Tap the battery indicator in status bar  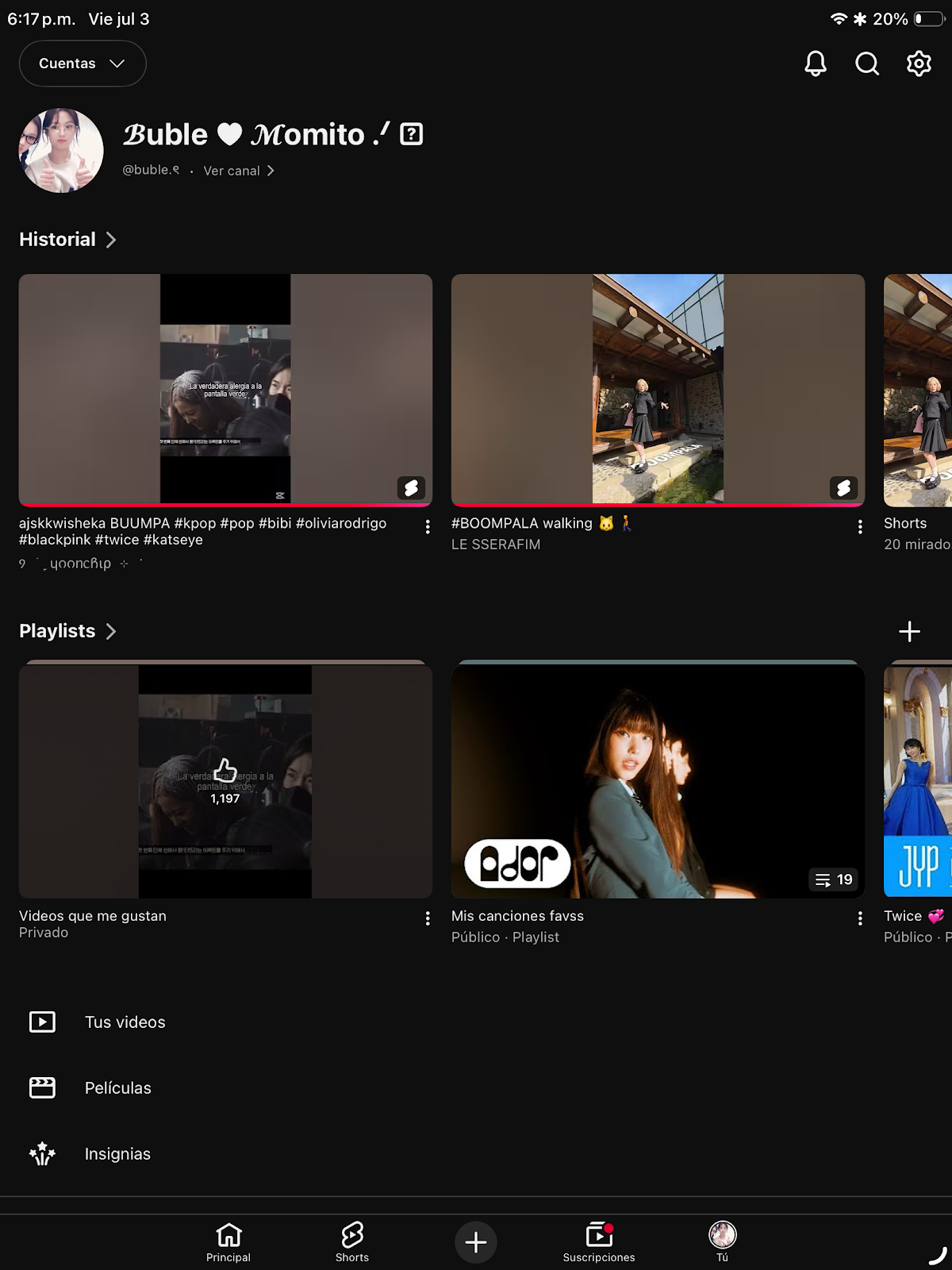pos(928,19)
